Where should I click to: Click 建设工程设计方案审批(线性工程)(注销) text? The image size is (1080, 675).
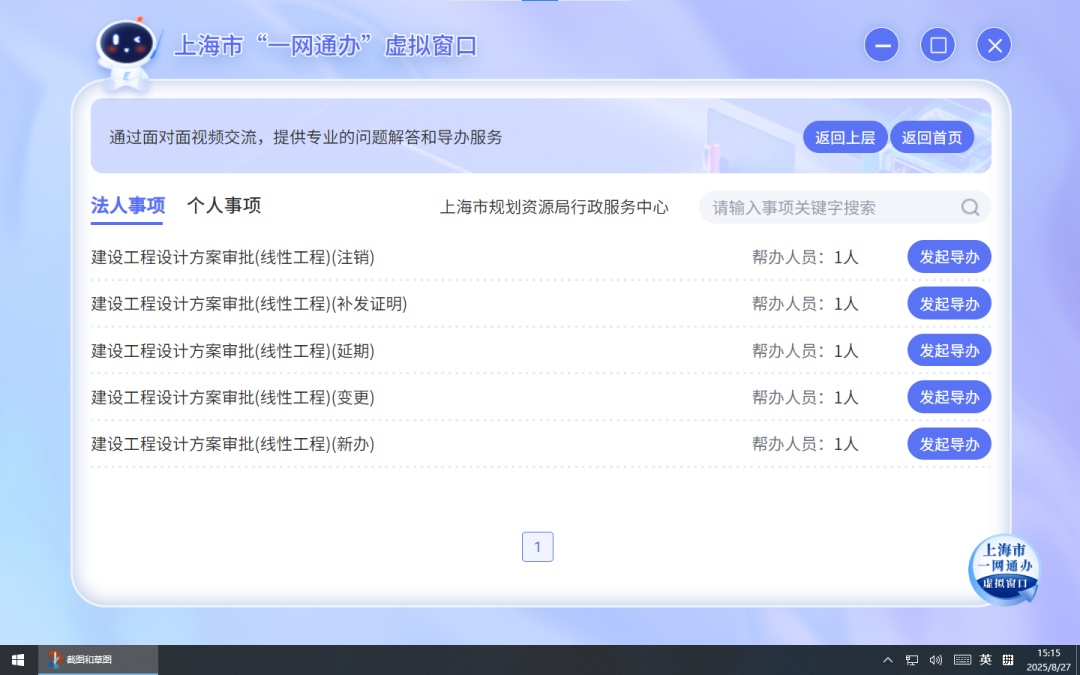tap(233, 258)
